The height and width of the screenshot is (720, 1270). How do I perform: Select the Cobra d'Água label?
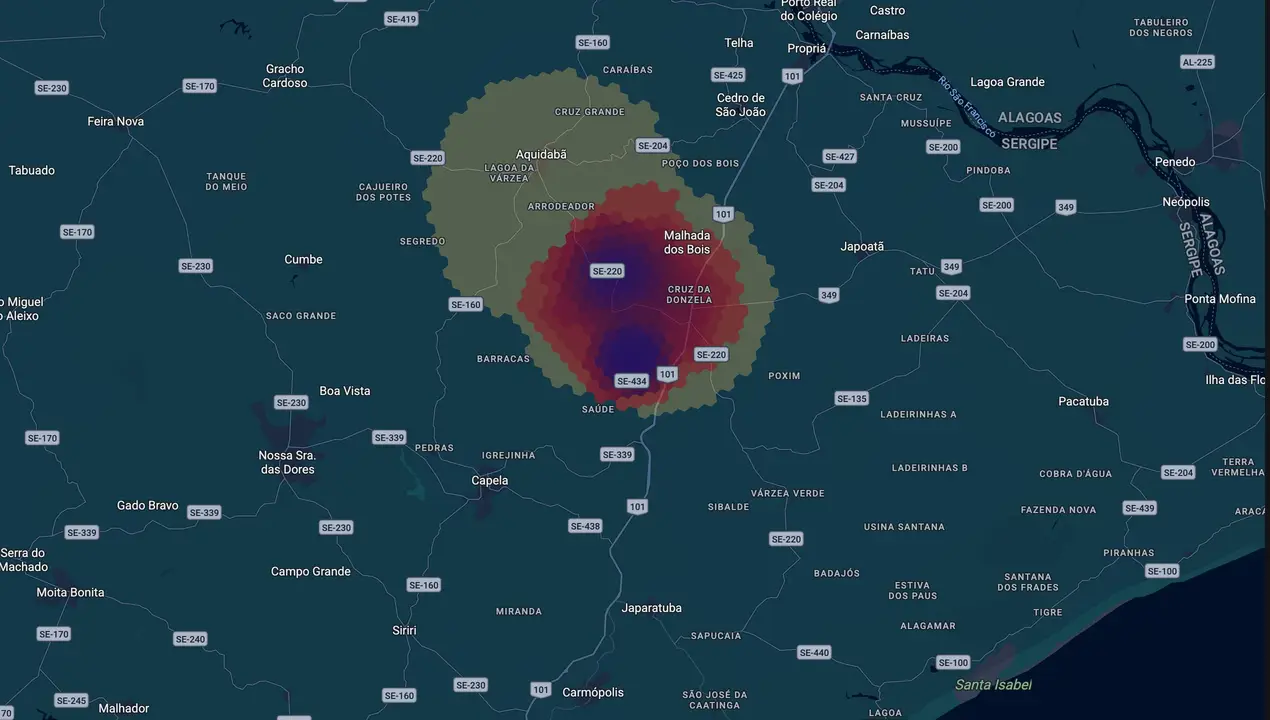point(1075,474)
